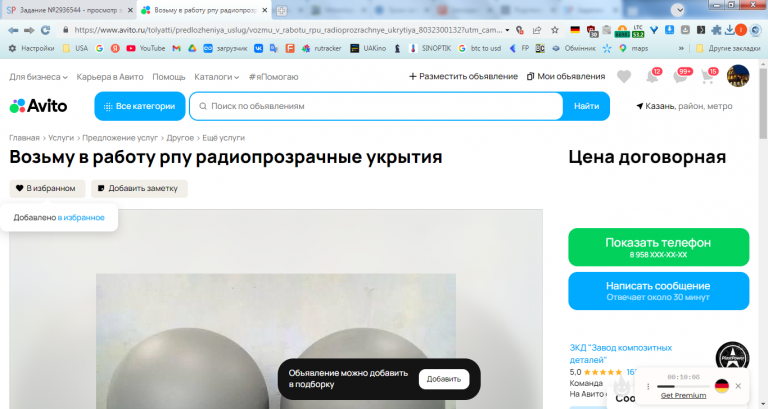Open the #яПомогаю link

click(x=273, y=77)
